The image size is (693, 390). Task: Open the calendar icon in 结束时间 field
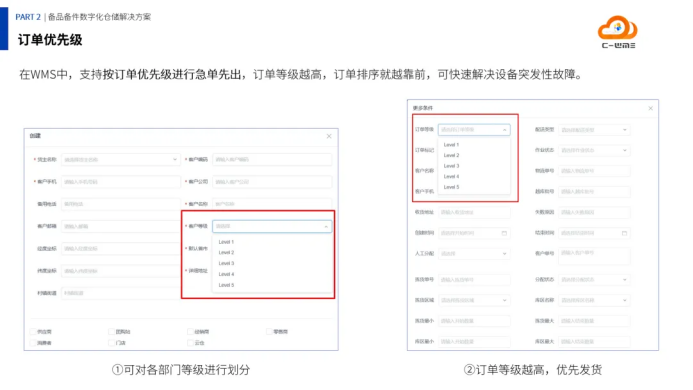[x=624, y=233]
